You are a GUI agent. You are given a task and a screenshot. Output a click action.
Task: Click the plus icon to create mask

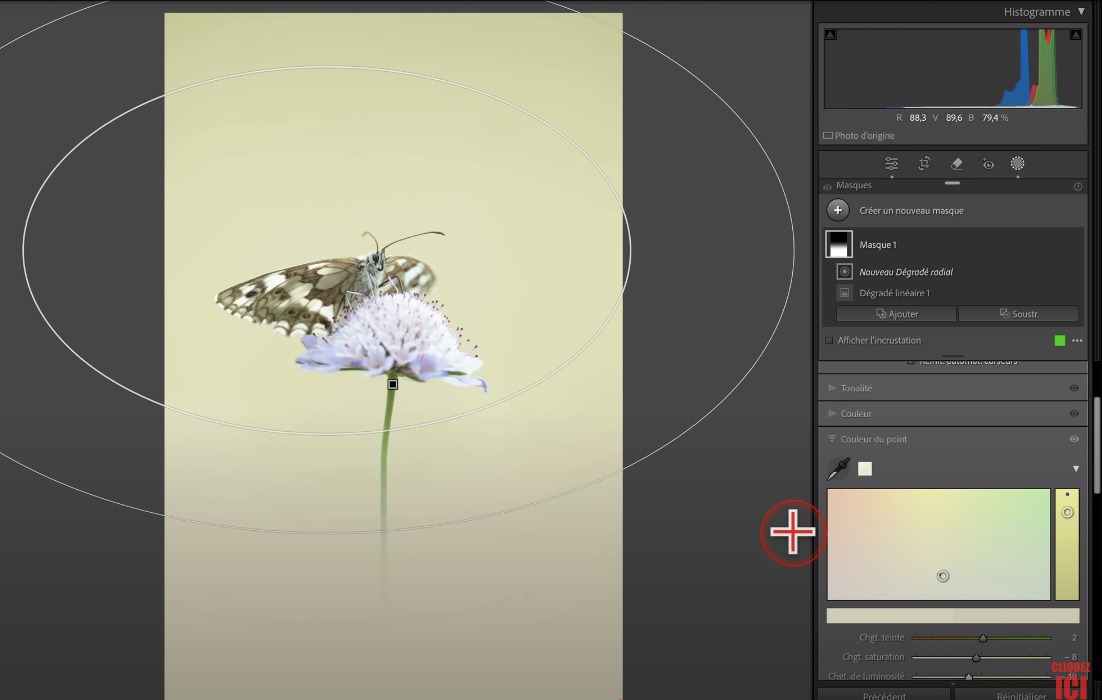tap(838, 211)
